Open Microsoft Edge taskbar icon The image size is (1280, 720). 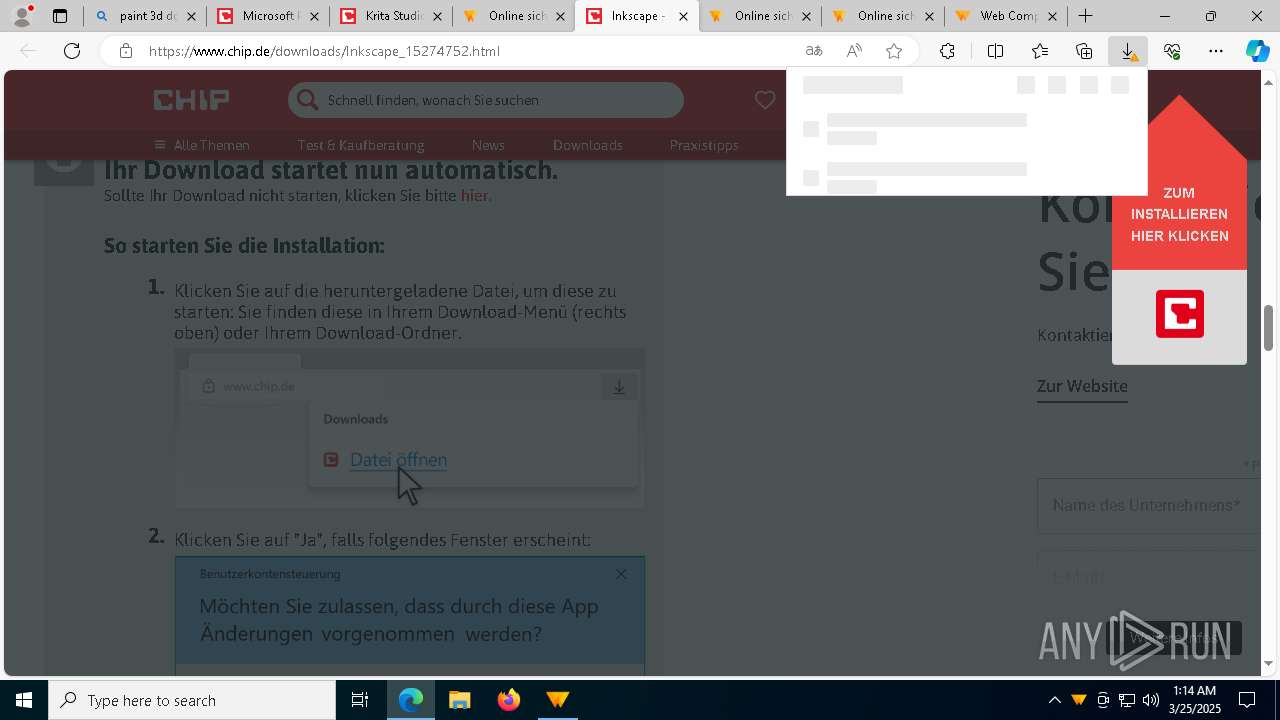point(411,700)
